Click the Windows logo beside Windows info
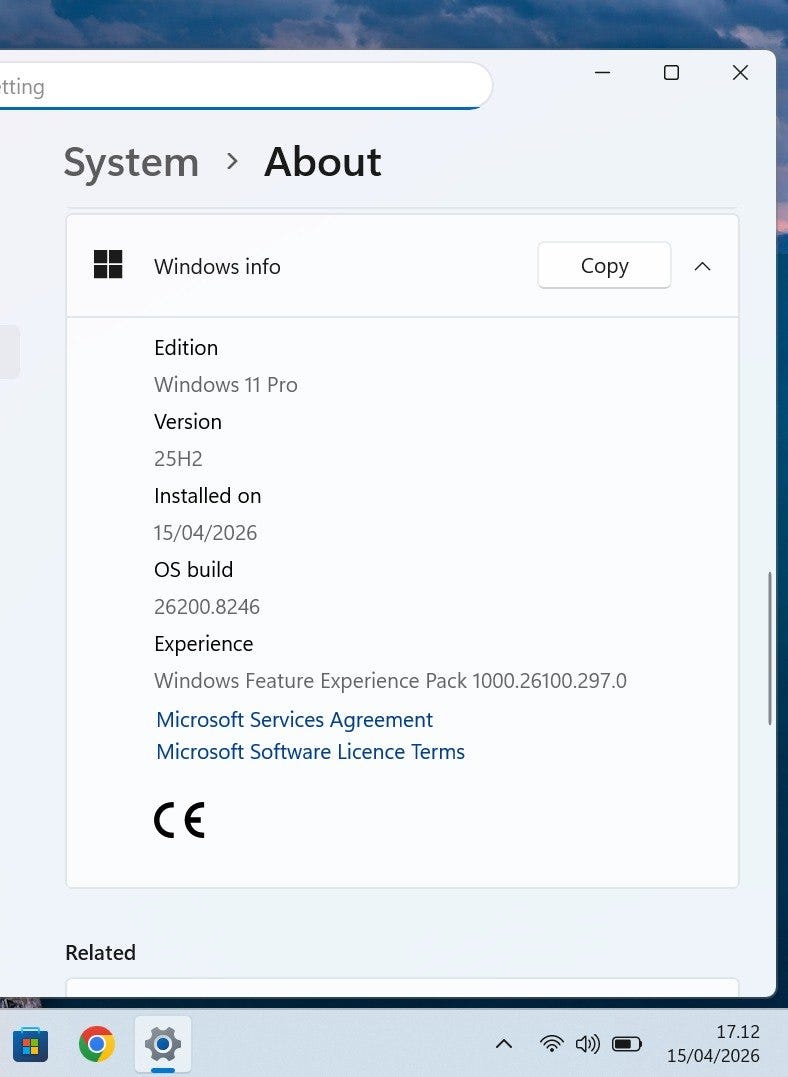This screenshot has height=1077, width=788. pyautogui.click(x=108, y=265)
